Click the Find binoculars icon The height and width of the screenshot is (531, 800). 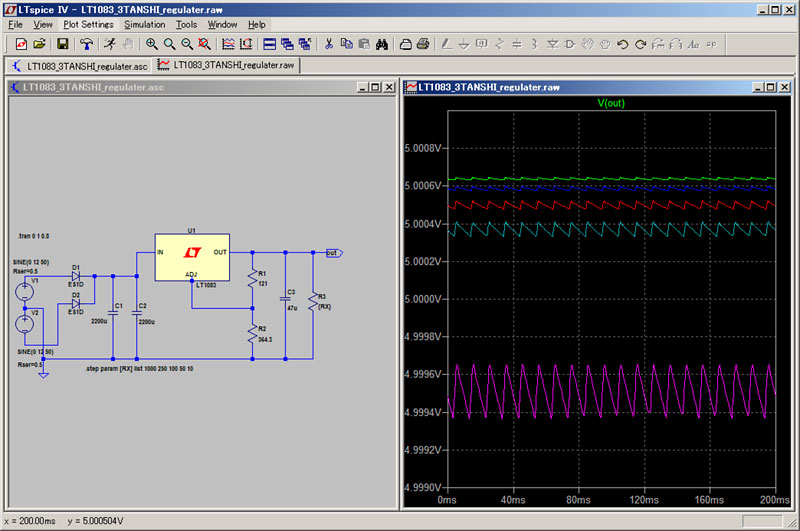pyautogui.click(x=382, y=44)
